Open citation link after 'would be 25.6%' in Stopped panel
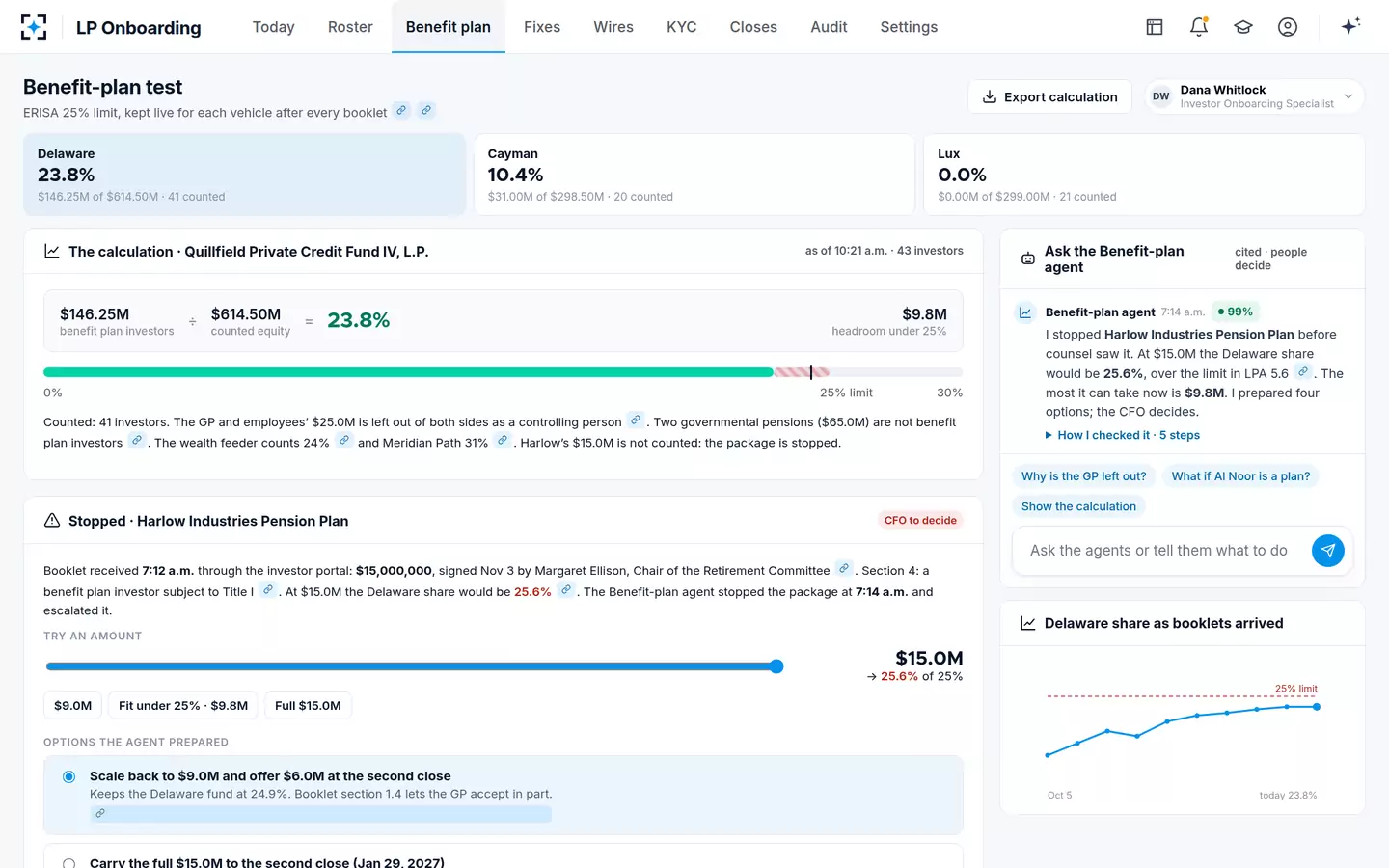The height and width of the screenshot is (868, 1389). [566, 589]
